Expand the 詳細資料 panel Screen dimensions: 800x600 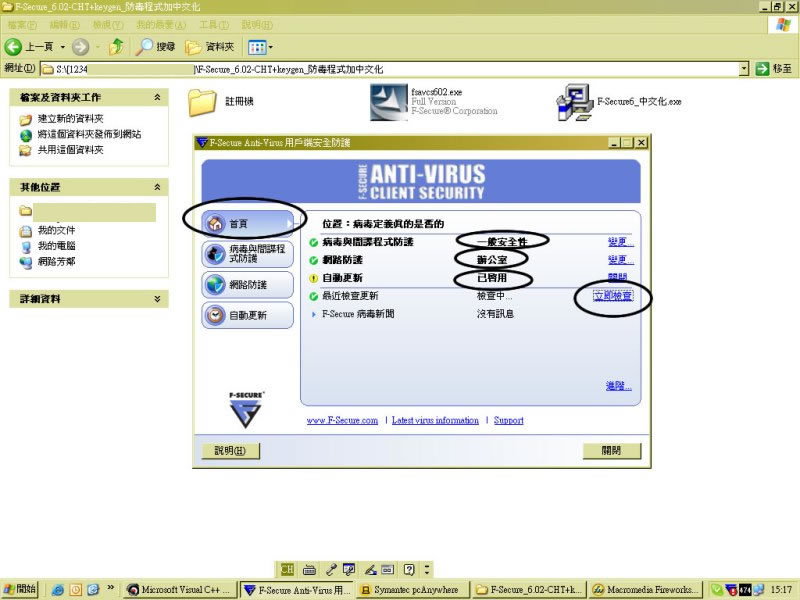pos(157,299)
